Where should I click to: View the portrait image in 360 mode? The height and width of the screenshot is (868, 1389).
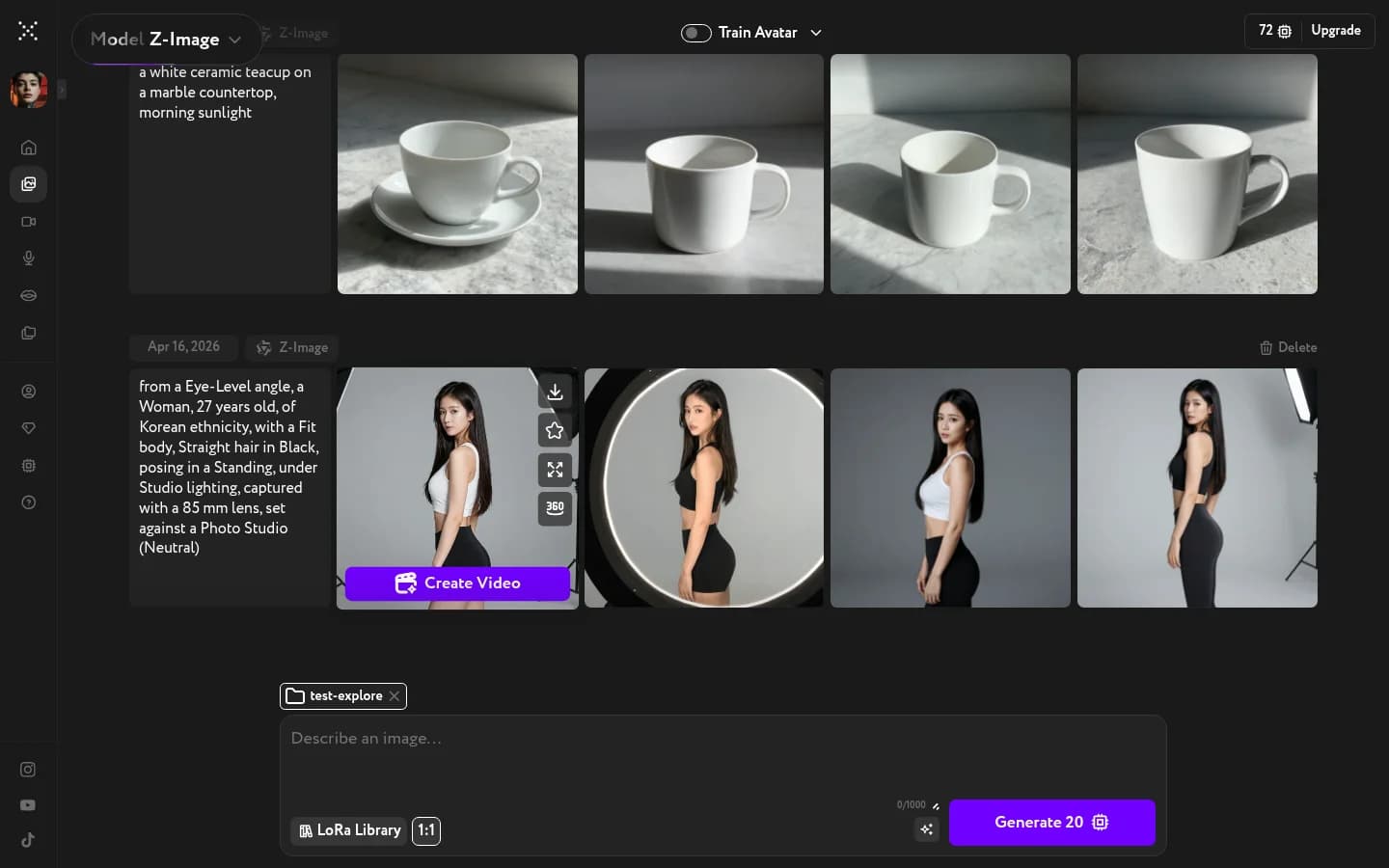pos(555,508)
